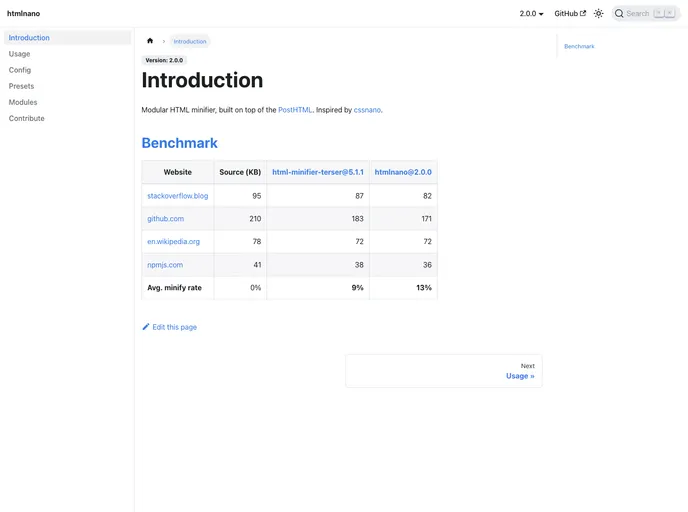This screenshot has height=512, width=688.
Task: Click the Benchmark section heading
Action: tap(179, 143)
